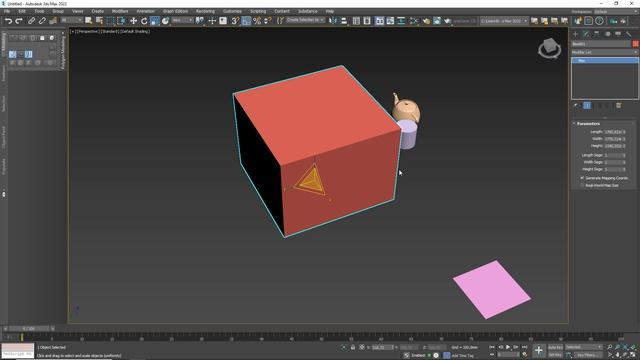Open the File menu
640x360 pixels.
click(7, 11)
